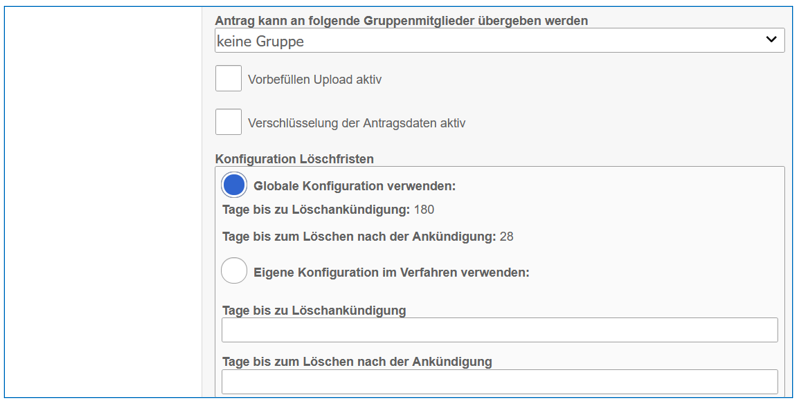Click the global value "180" days text
The image size is (797, 402).
coord(424,209)
